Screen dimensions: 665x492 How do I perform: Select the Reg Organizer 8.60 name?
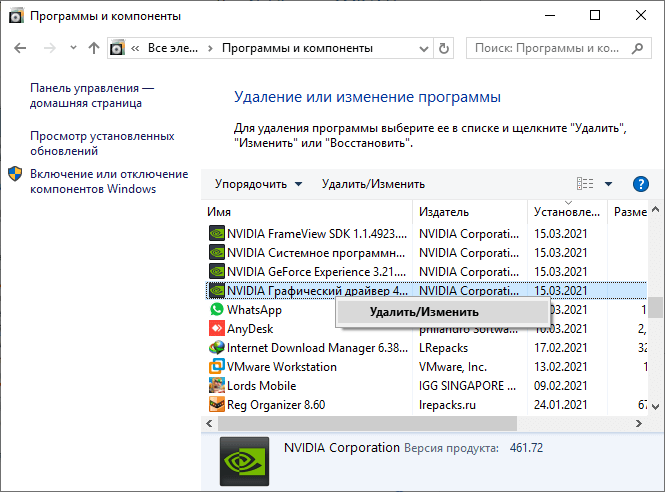(276, 405)
